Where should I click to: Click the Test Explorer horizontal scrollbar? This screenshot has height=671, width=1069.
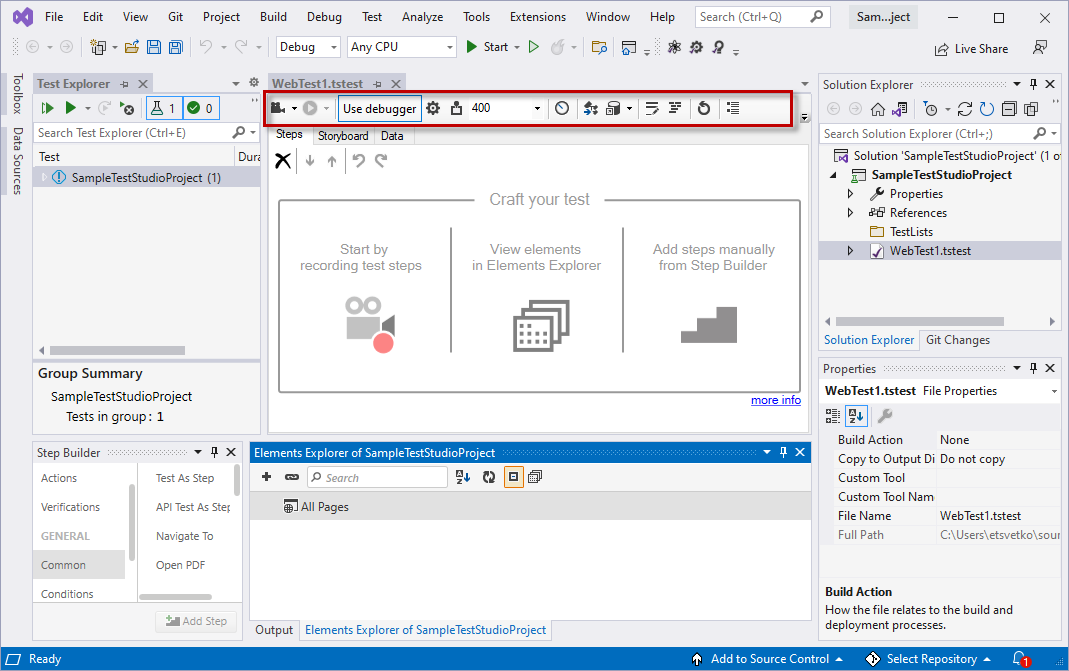(x=117, y=351)
